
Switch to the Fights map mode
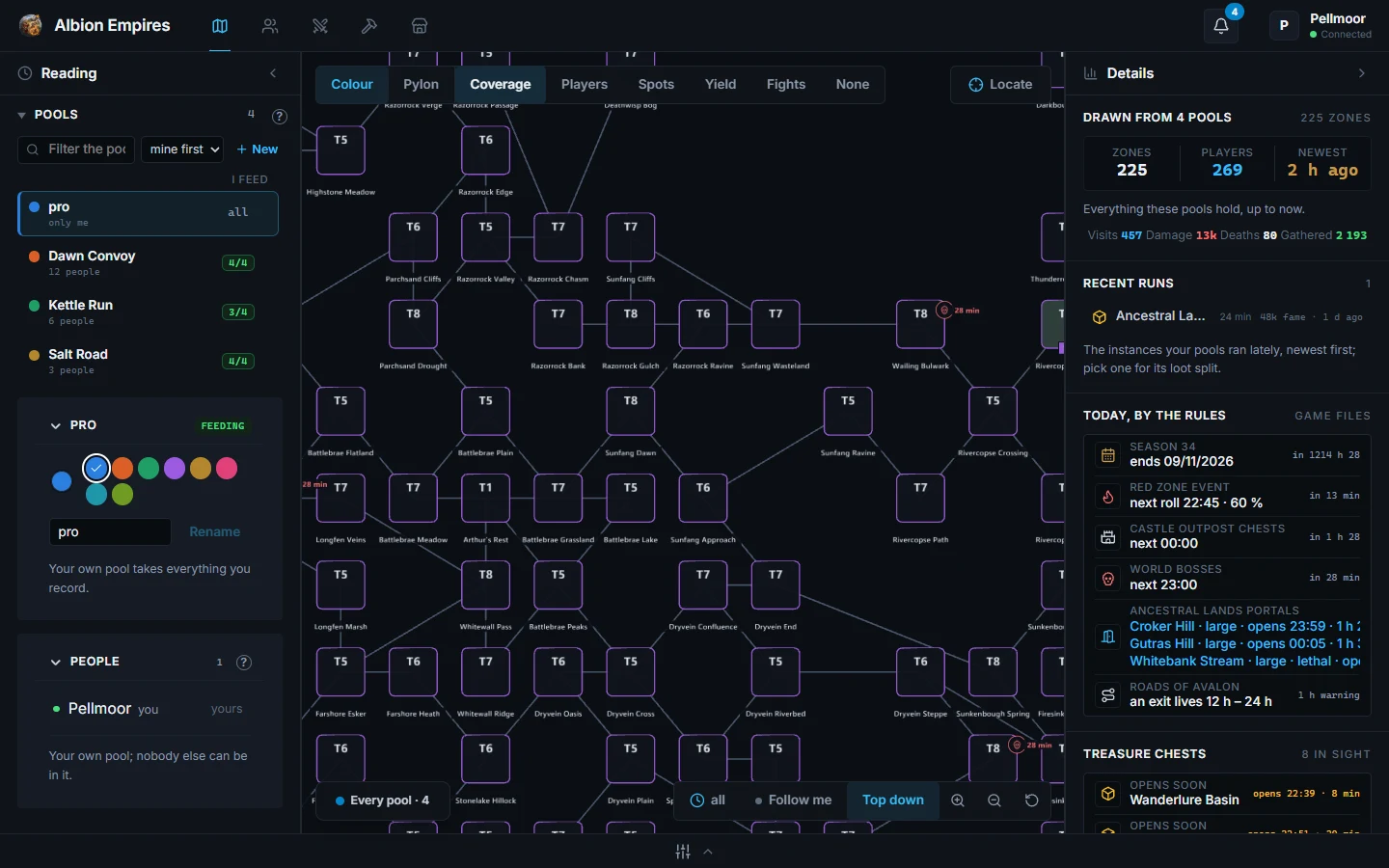click(x=786, y=85)
